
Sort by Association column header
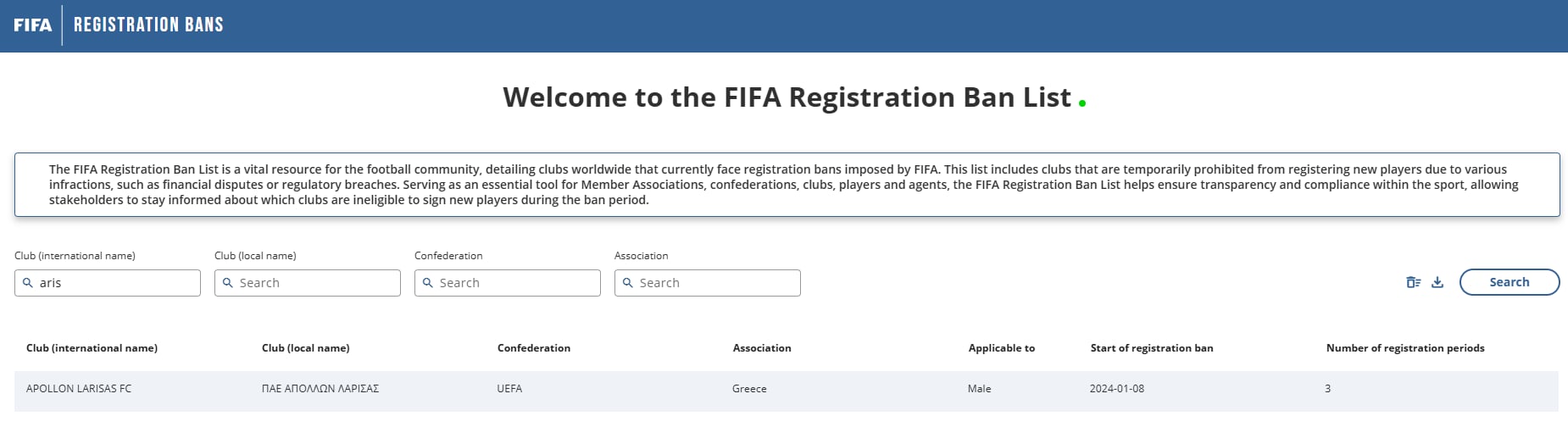pyautogui.click(x=762, y=348)
